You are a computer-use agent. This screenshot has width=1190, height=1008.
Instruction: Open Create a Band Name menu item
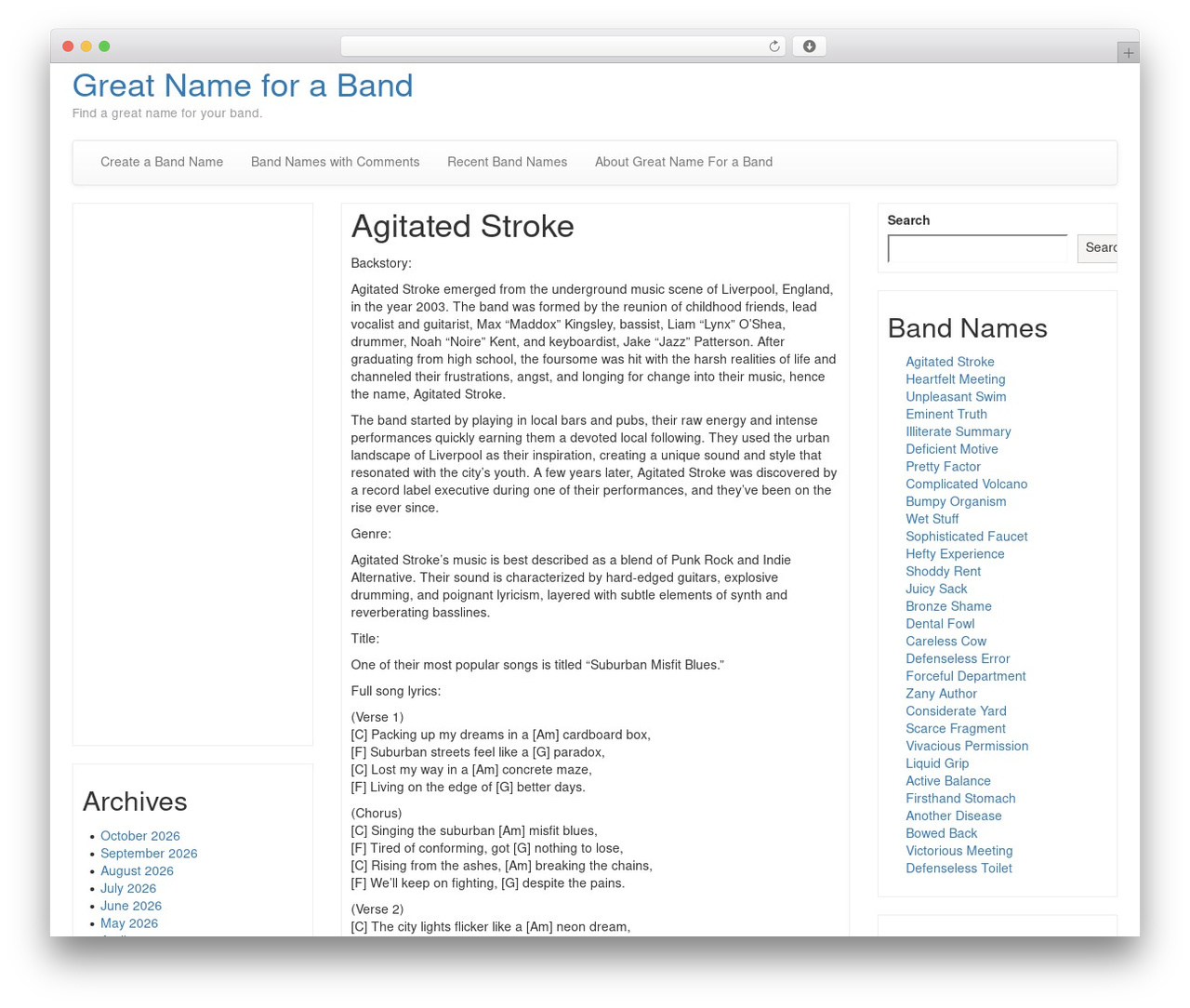[162, 162]
